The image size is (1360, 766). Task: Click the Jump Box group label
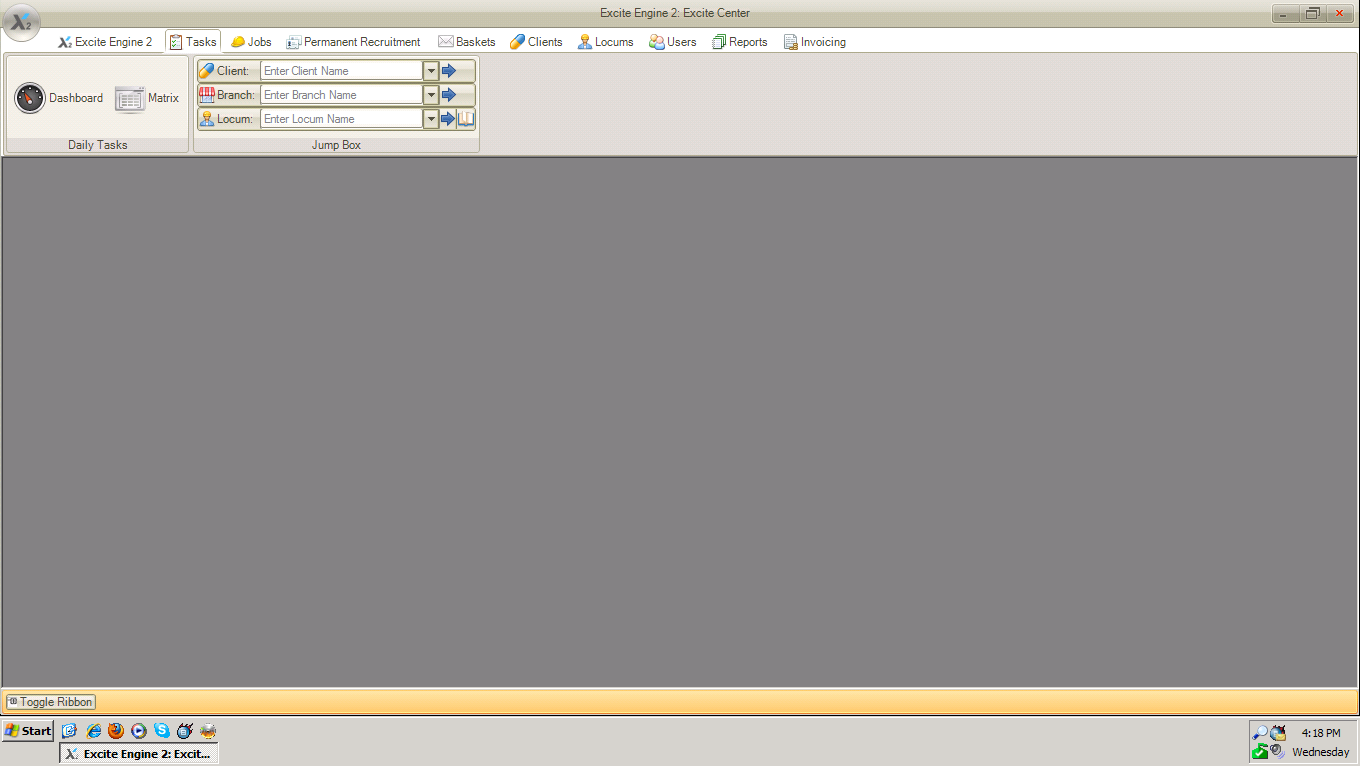[336, 145]
